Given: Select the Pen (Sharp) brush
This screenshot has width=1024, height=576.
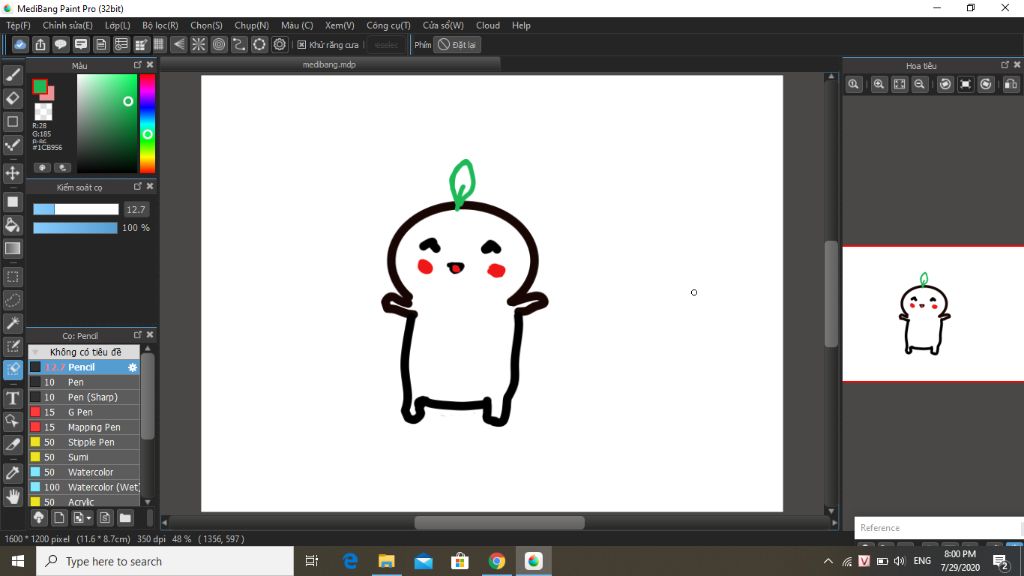Looking at the screenshot, I should (84, 397).
